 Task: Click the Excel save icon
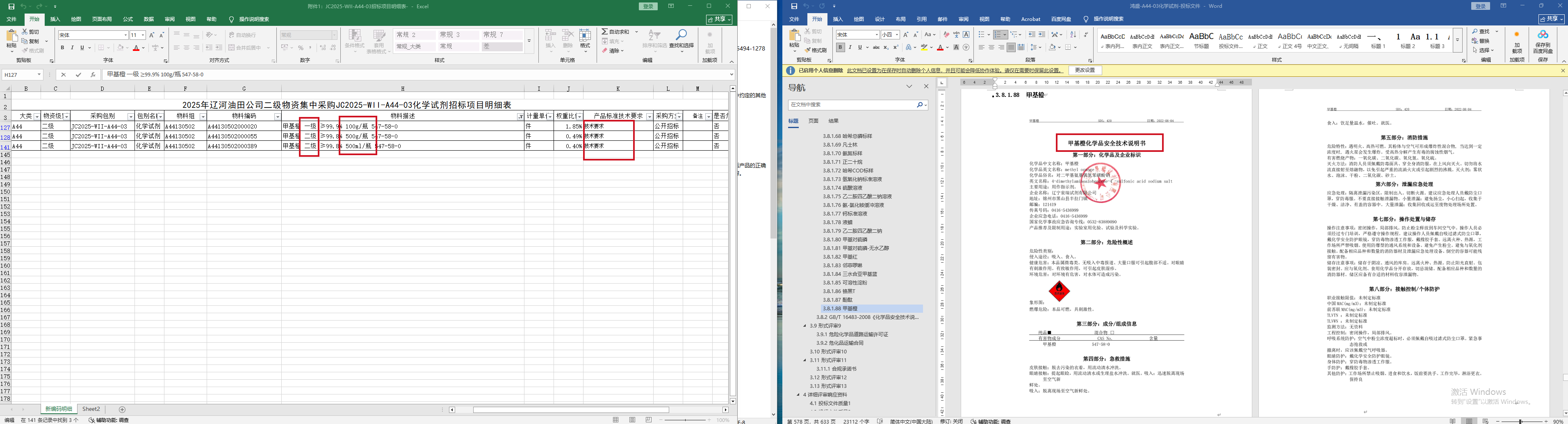coord(11,6)
